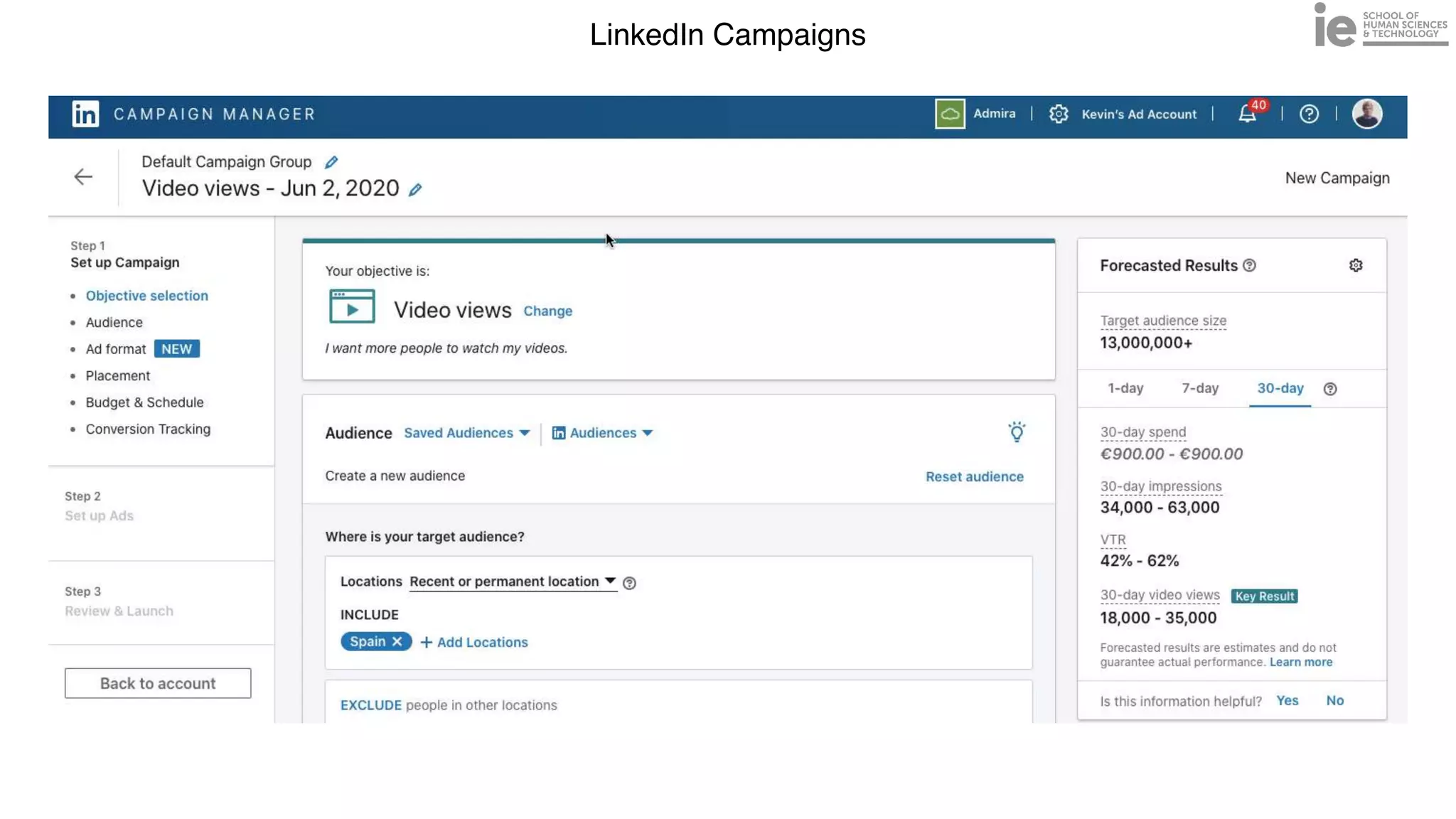Go to Conversion Tracking step

pos(149,429)
